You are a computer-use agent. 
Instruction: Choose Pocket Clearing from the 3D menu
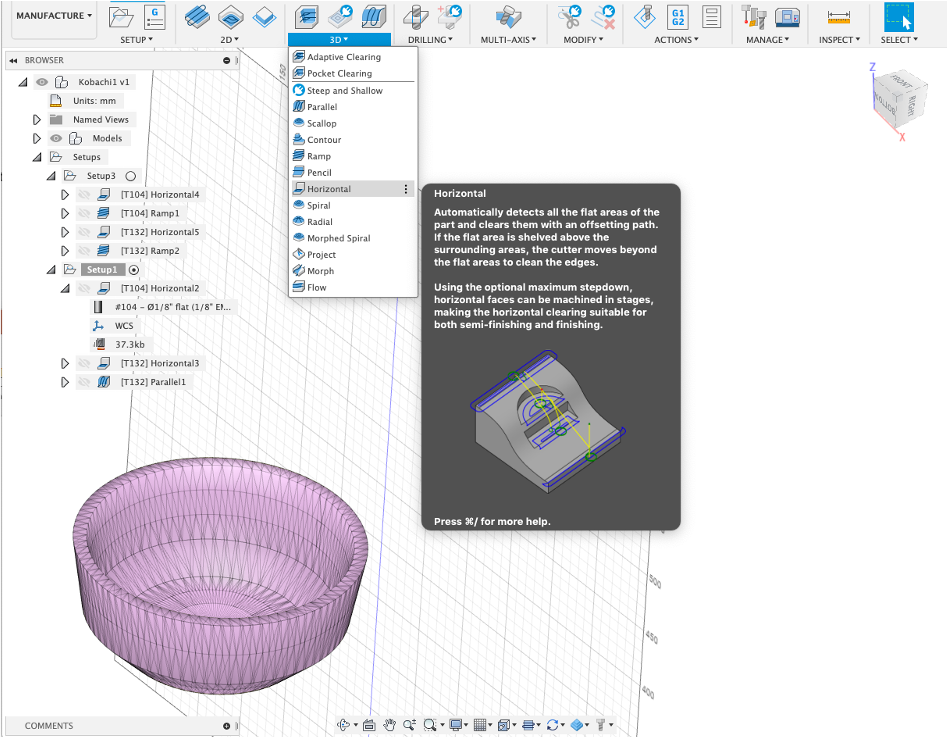353,73
